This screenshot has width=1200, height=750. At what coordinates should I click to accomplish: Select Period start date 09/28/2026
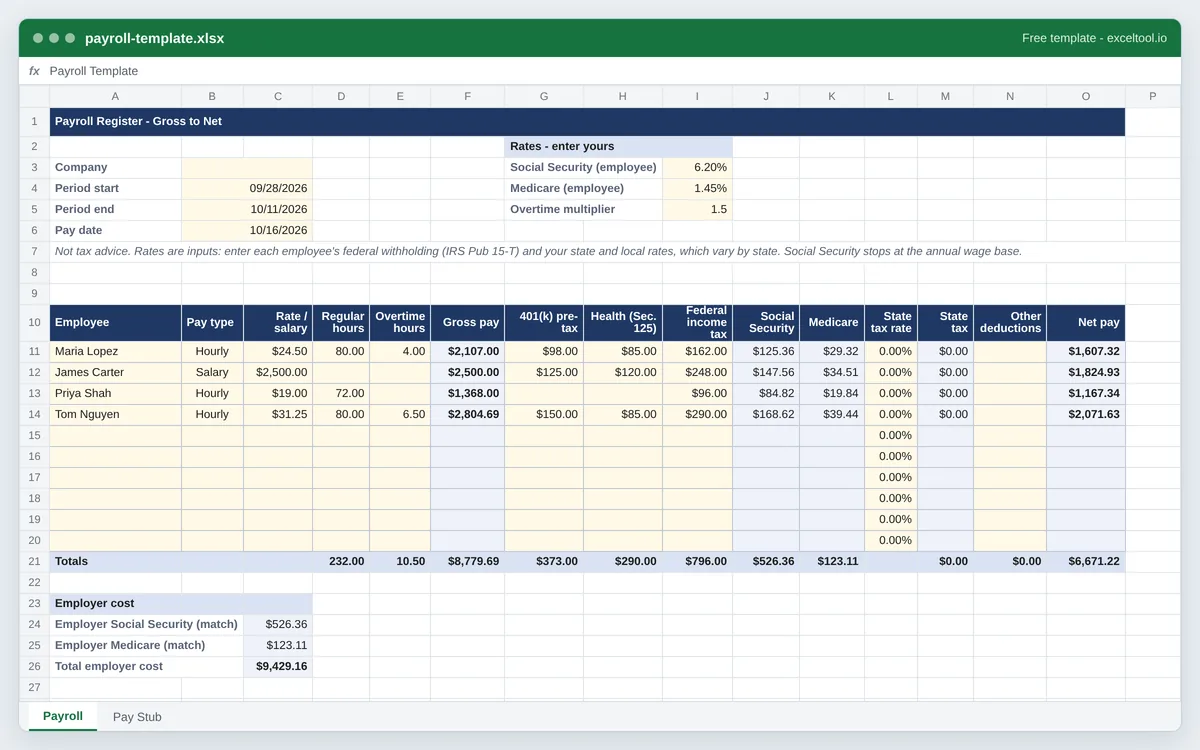click(247, 188)
